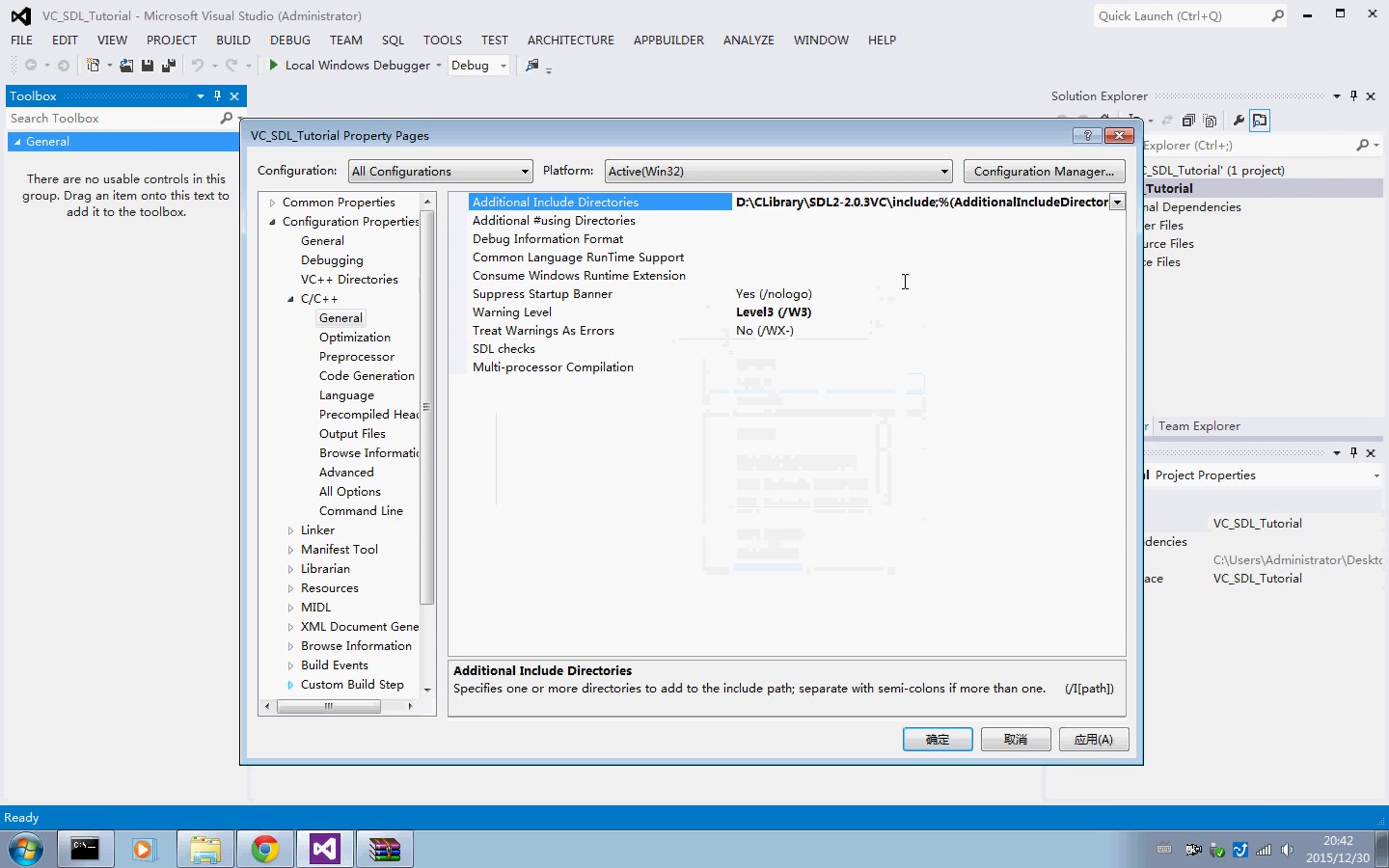
Task: Click the 应用(A) Apply button
Action: click(1094, 739)
